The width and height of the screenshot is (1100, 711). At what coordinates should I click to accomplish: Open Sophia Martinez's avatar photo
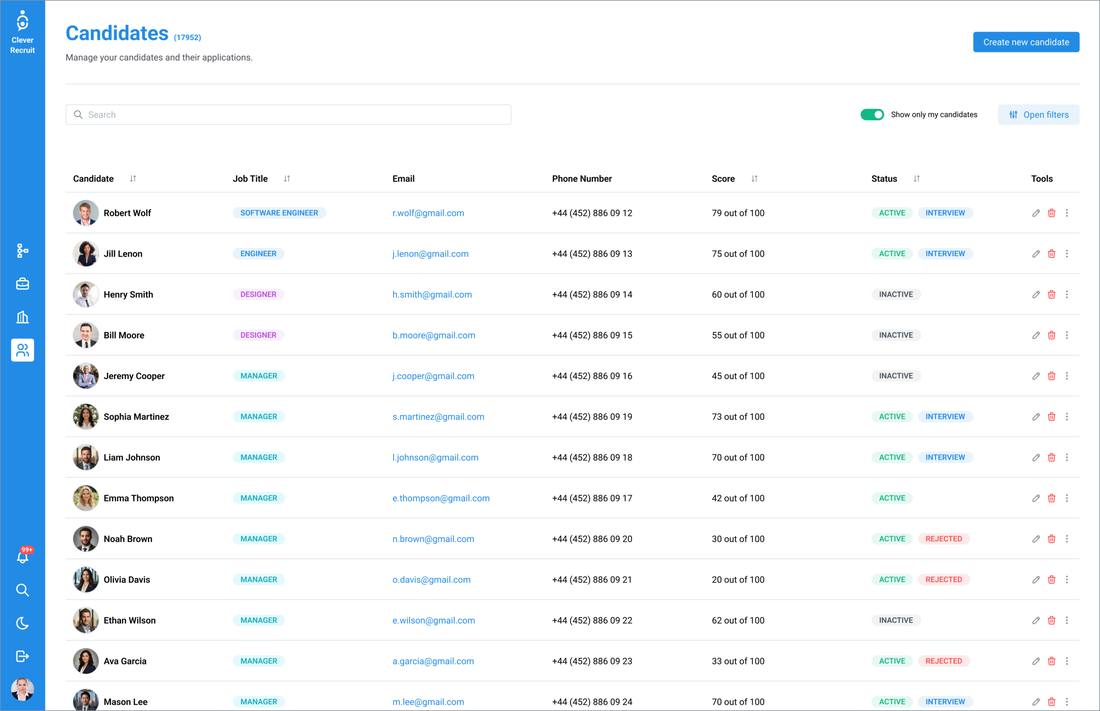86,417
